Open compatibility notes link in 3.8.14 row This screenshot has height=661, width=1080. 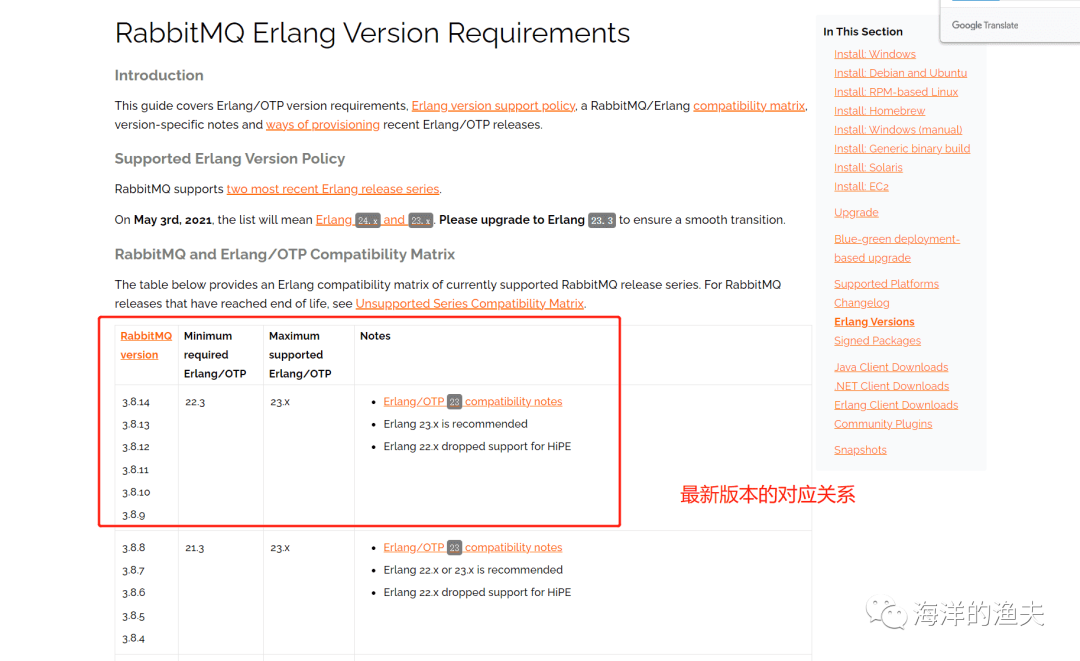pyautogui.click(x=472, y=401)
